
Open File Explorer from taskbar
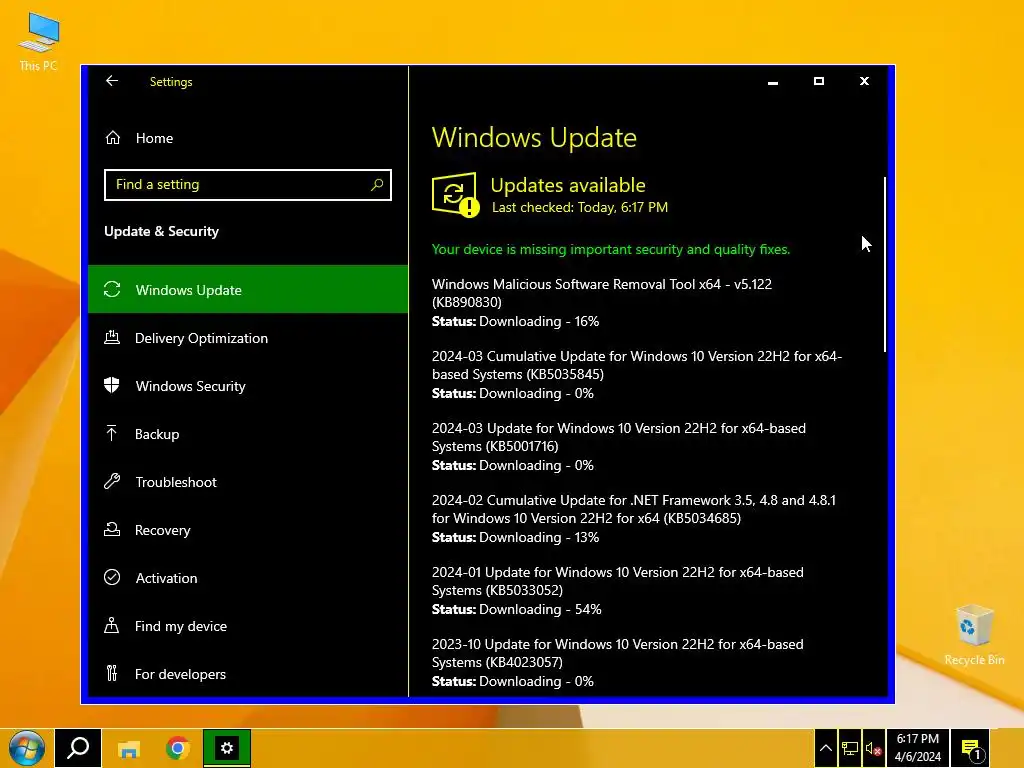click(129, 748)
